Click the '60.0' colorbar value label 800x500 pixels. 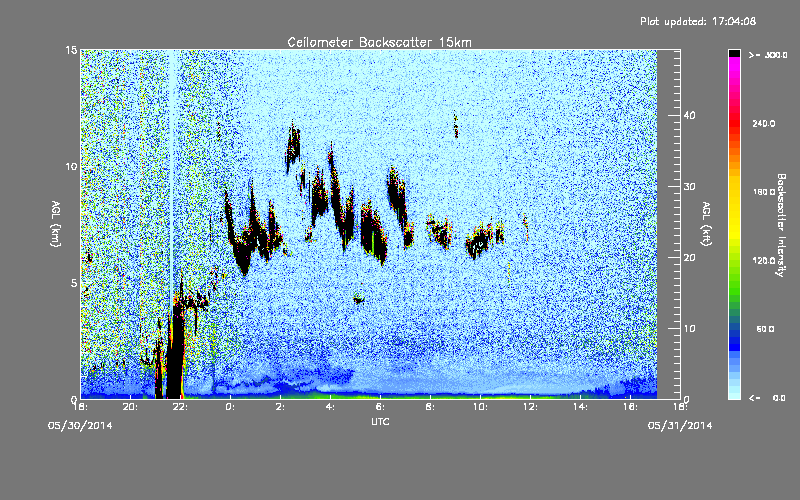point(765,329)
